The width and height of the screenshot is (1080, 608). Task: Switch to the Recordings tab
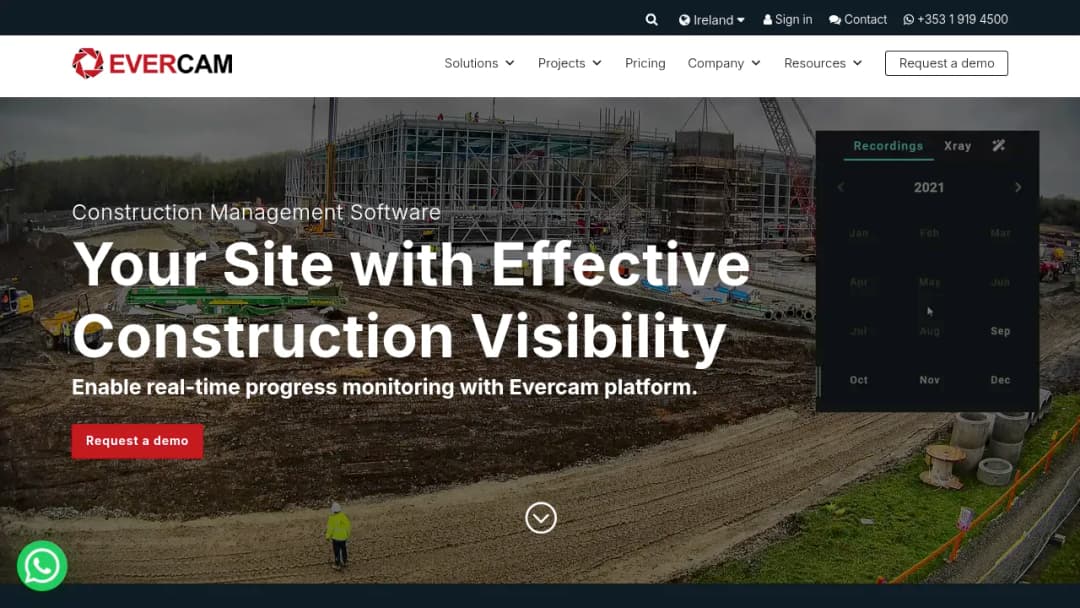(x=888, y=146)
